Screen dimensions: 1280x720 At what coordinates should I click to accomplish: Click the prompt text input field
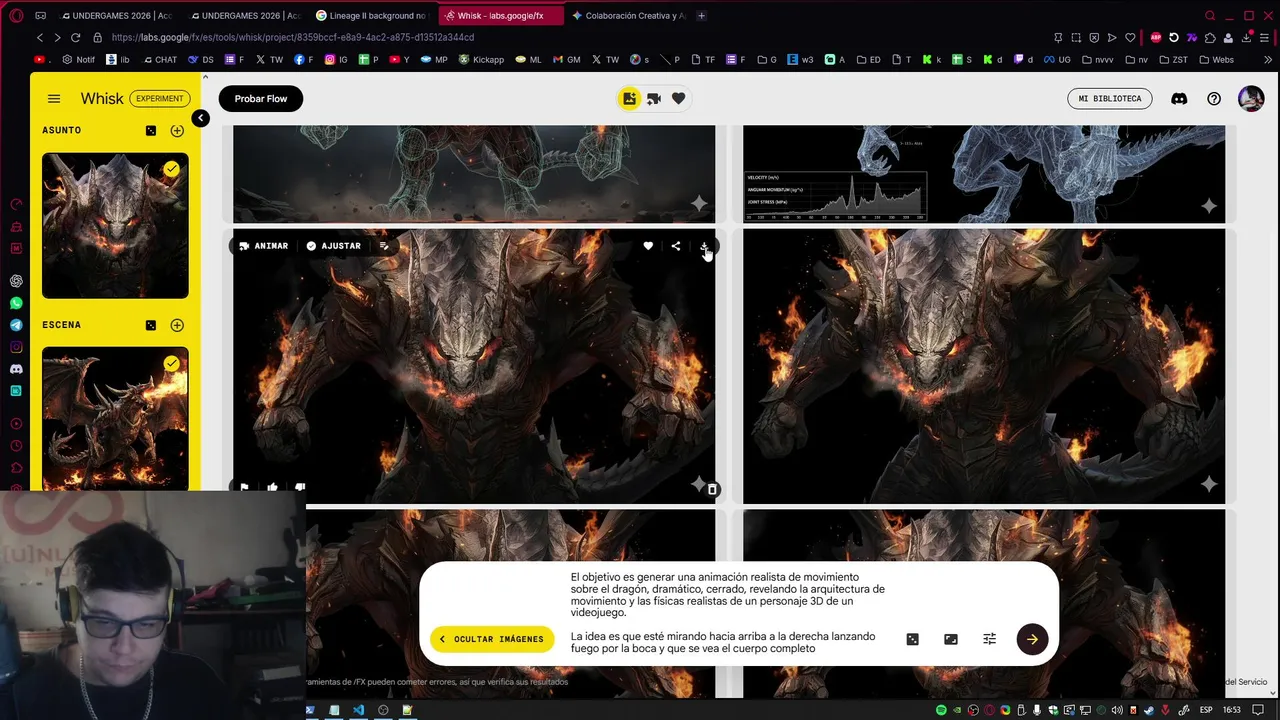coord(727,613)
